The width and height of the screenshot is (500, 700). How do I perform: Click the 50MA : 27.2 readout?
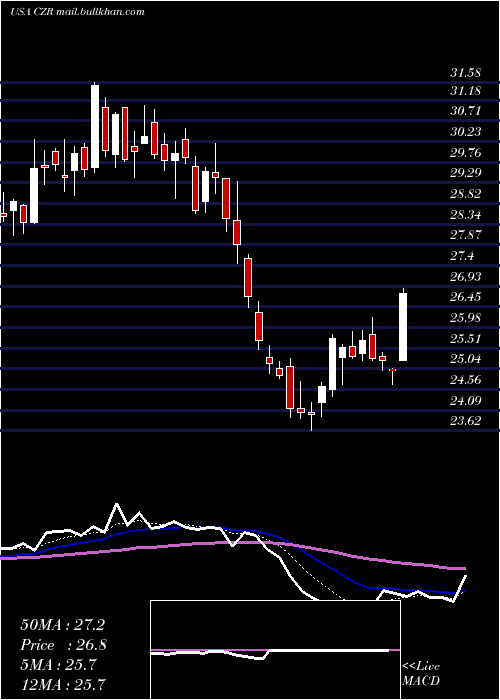[62, 625]
